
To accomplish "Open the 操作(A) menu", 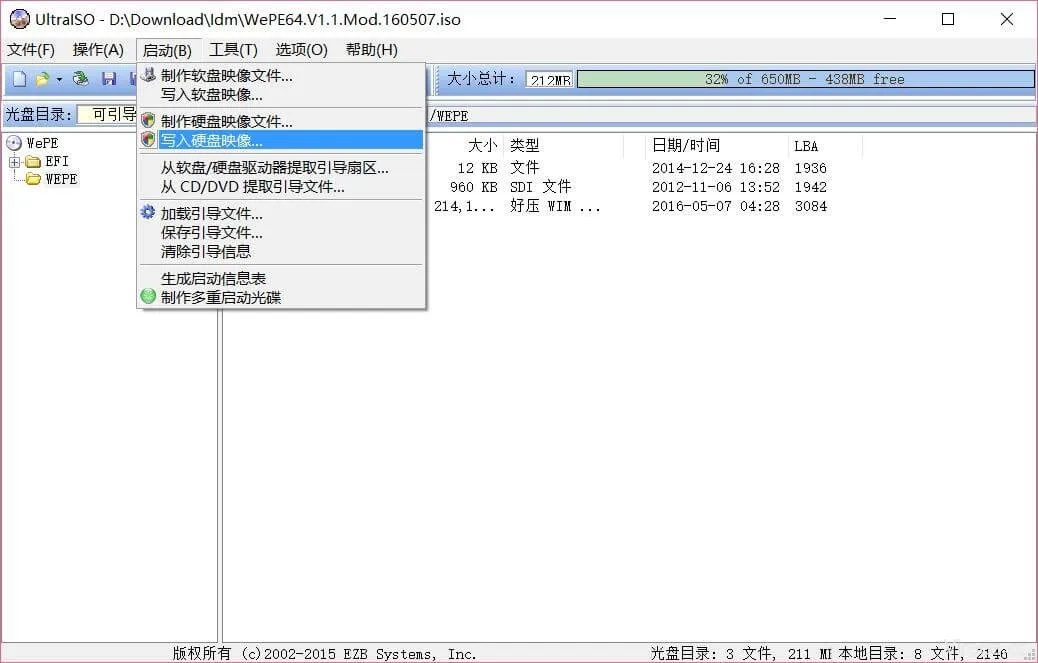I will [98, 50].
